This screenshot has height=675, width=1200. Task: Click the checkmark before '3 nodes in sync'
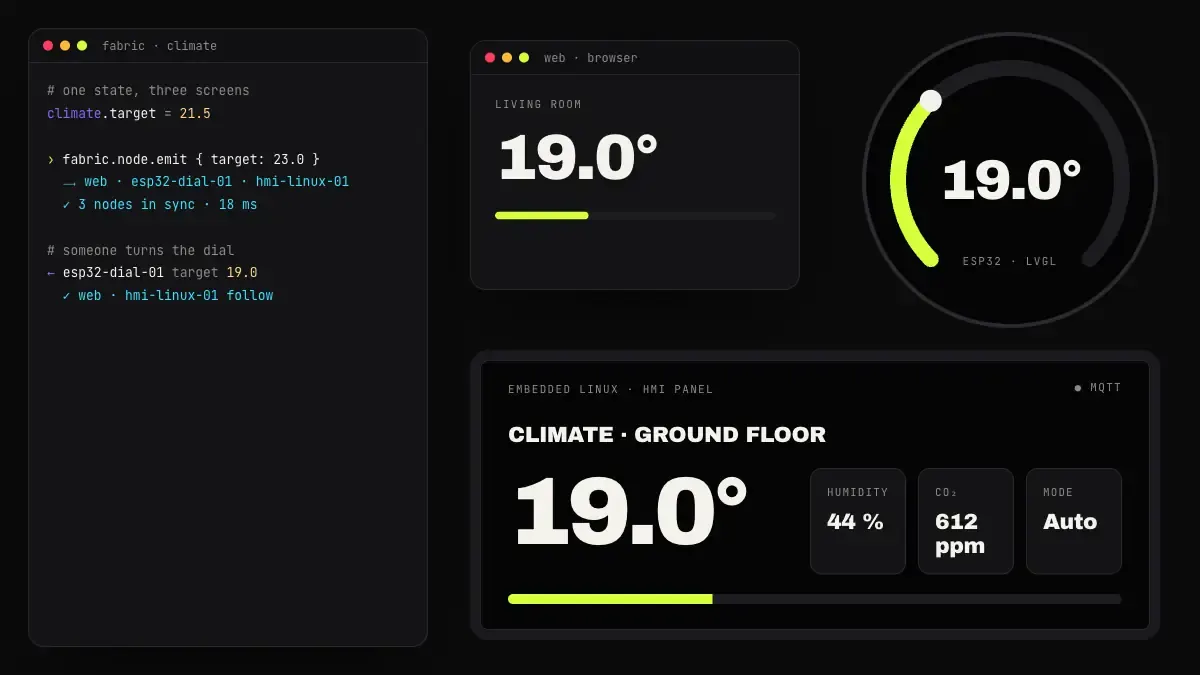(67, 205)
